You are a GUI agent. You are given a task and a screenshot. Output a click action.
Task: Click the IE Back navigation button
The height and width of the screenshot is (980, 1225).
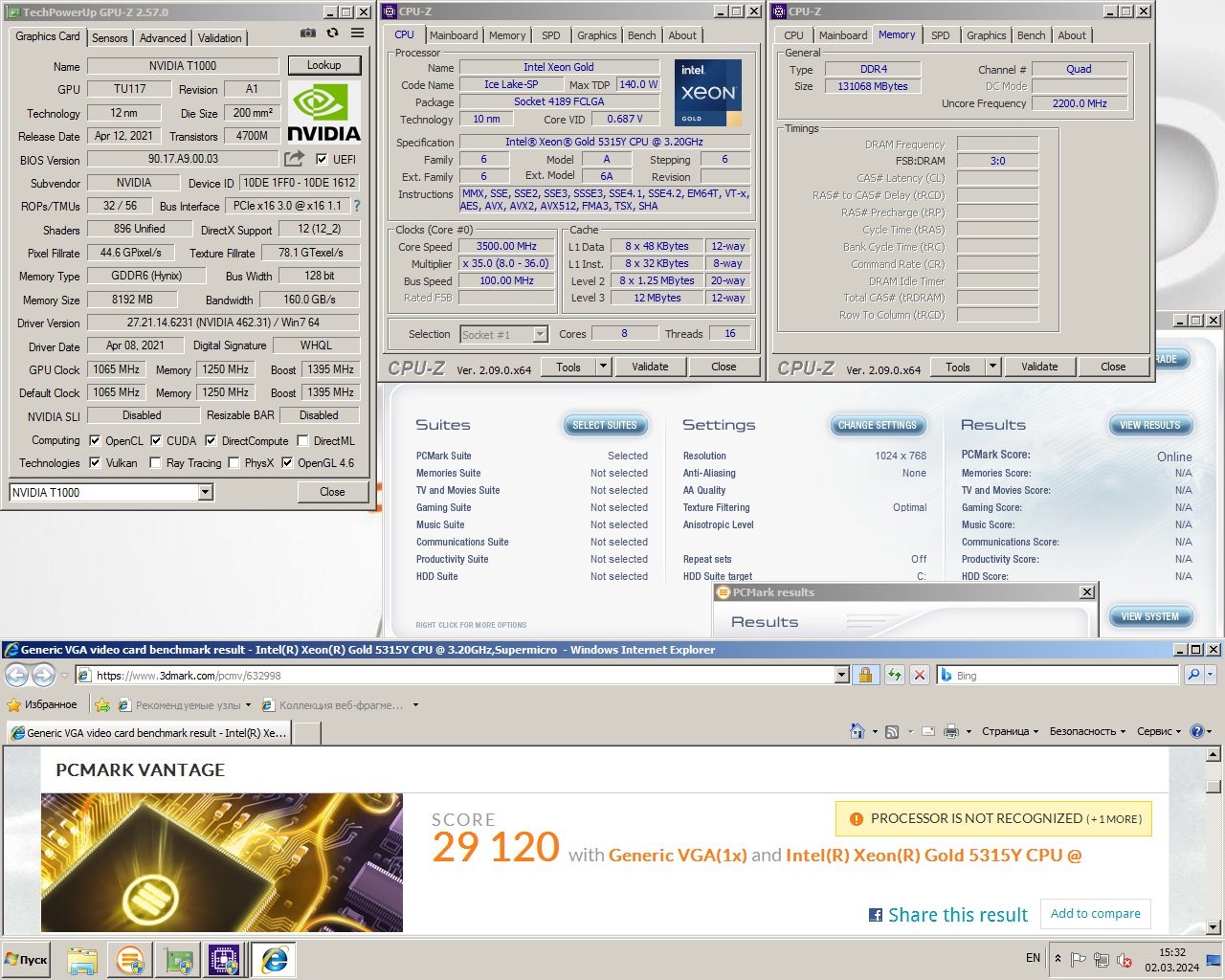tap(17, 675)
